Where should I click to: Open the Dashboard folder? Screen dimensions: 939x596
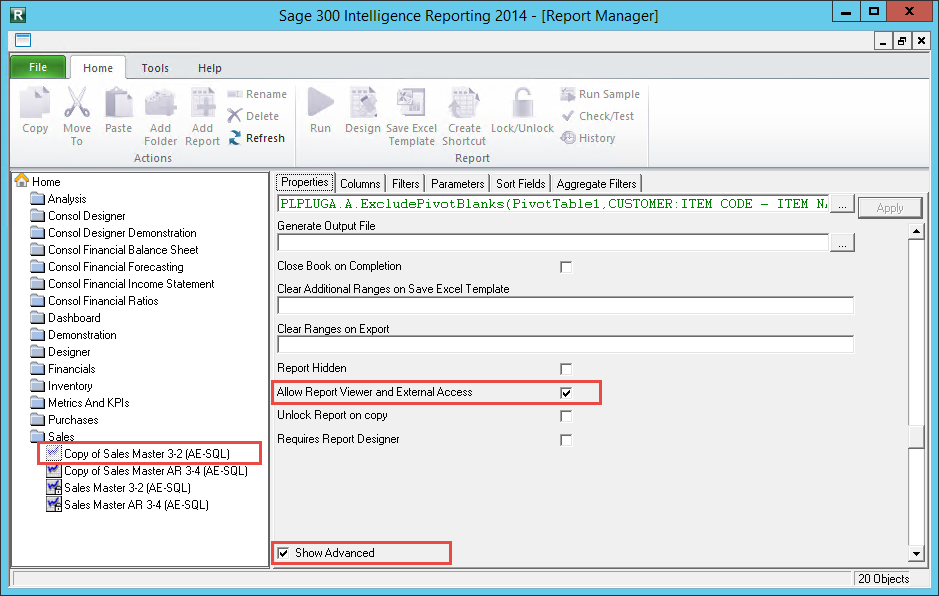(66, 317)
